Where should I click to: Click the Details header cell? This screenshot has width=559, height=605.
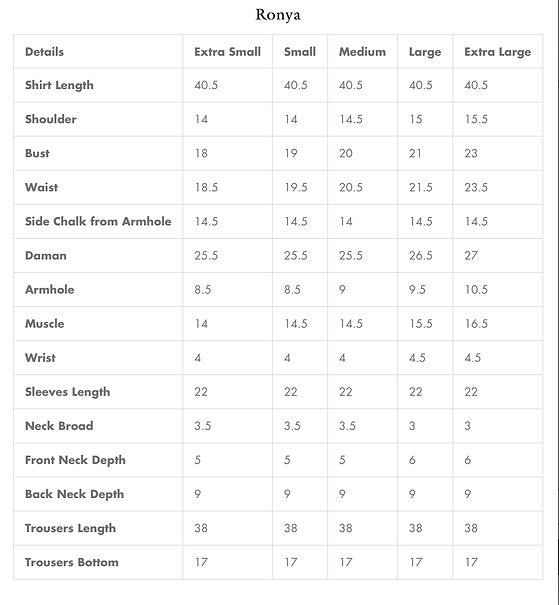(44, 52)
